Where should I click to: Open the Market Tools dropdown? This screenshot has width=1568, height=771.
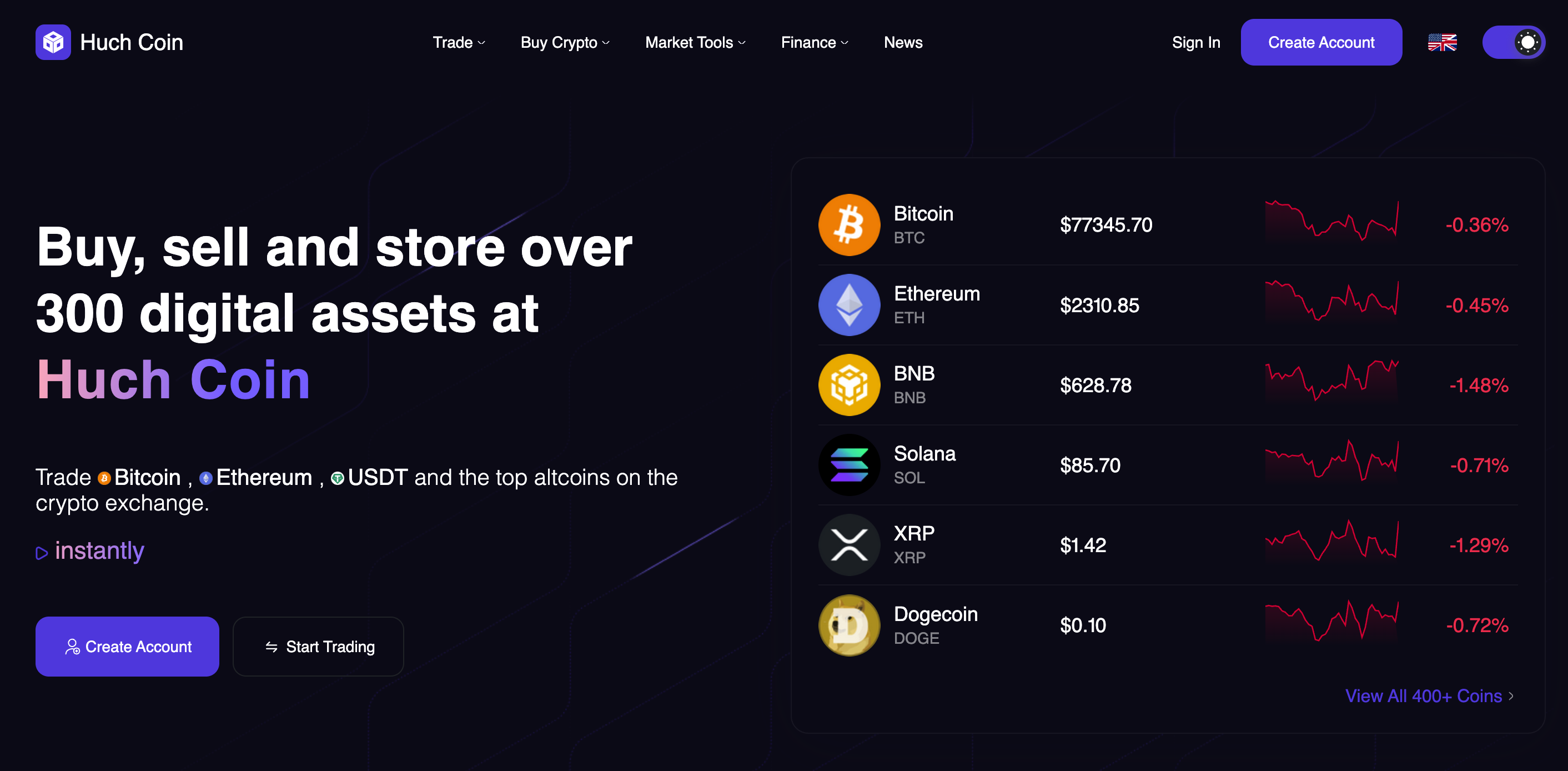[x=695, y=42]
